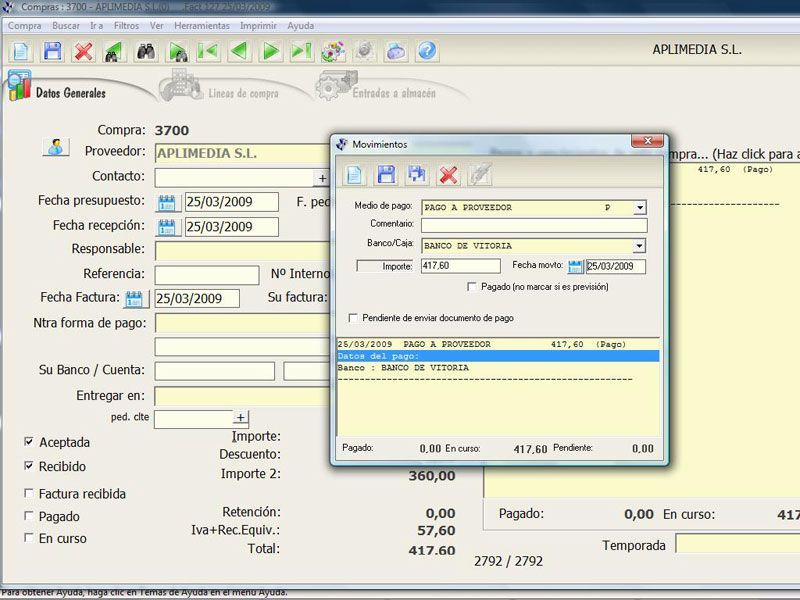Switch to Datos Generales tab
Screen dimensions: 800x600
coord(70,93)
